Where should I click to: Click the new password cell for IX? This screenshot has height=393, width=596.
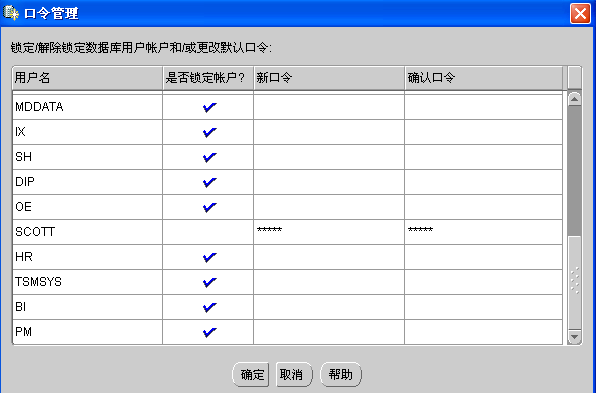pyautogui.click(x=329, y=132)
